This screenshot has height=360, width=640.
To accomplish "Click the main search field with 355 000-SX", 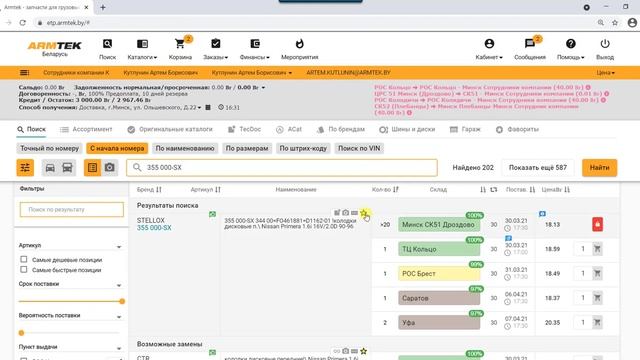I will coord(282,168).
